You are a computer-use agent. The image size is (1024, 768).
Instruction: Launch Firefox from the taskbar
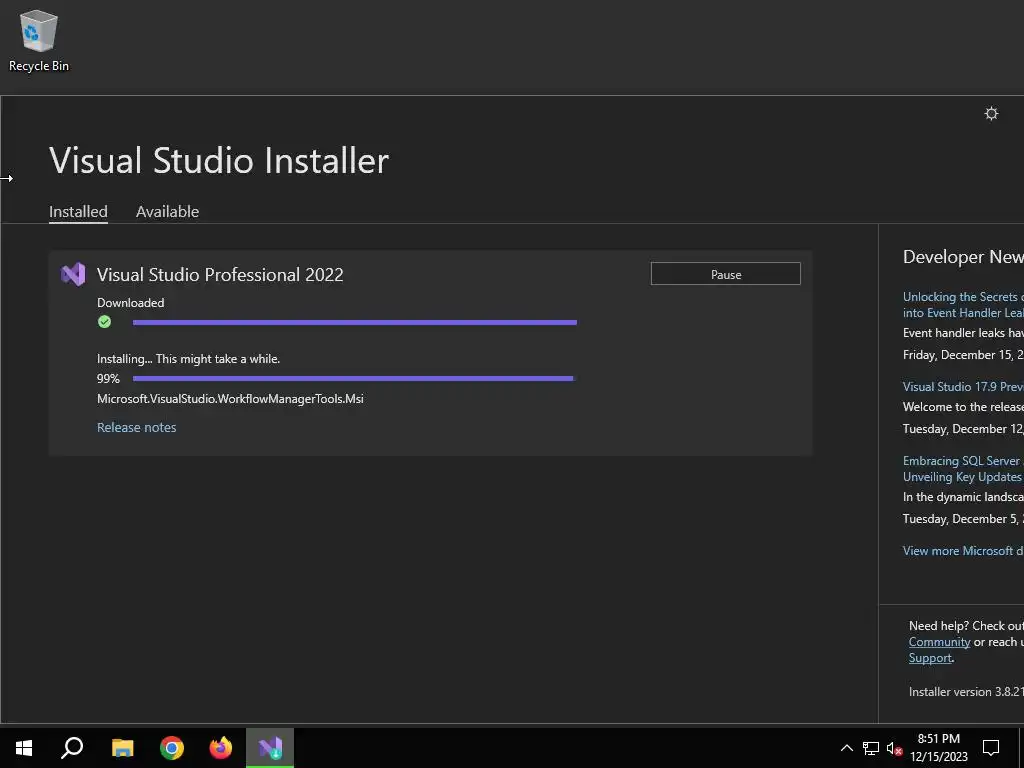tap(221, 748)
